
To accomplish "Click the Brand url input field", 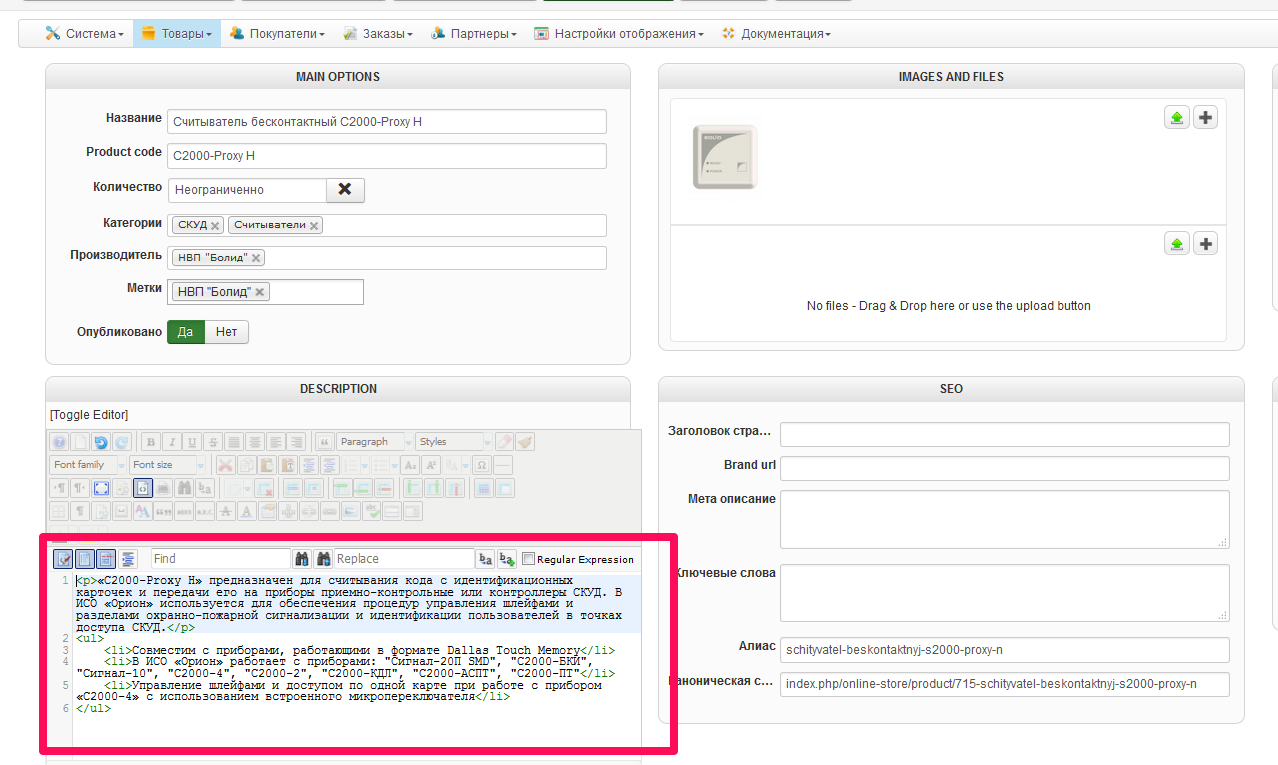I will pyautogui.click(x=1004, y=468).
